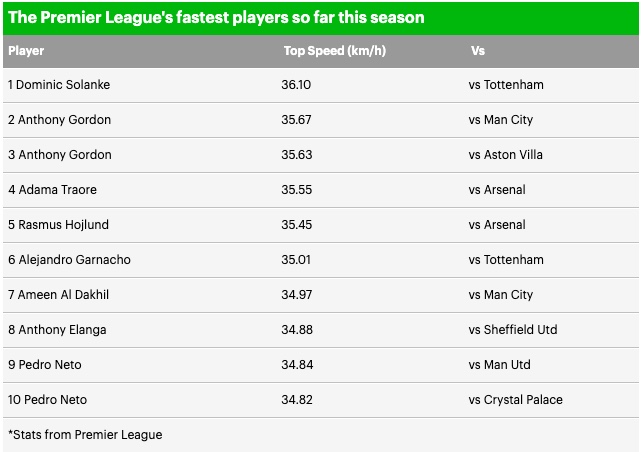Select Rasmus Hojlund in the table
641x452 pixels.
tap(58, 225)
